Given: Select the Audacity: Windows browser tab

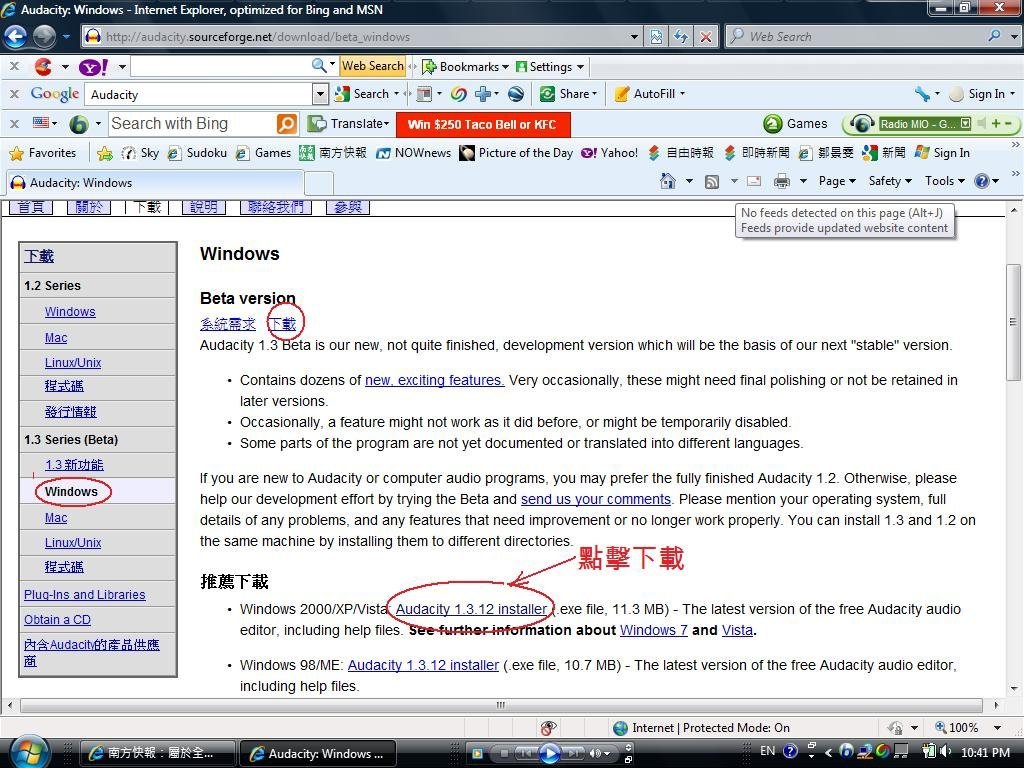Looking at the screenshot, I should point(154,183).
